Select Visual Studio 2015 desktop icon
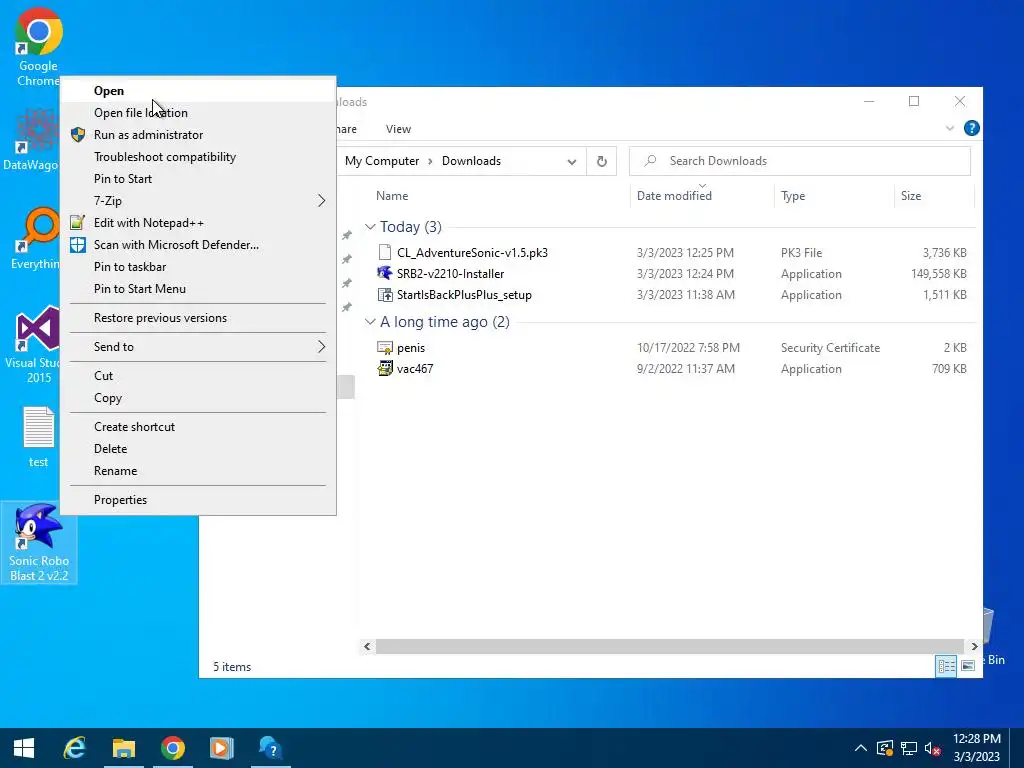1024x768 pixels. click(33, 344)
